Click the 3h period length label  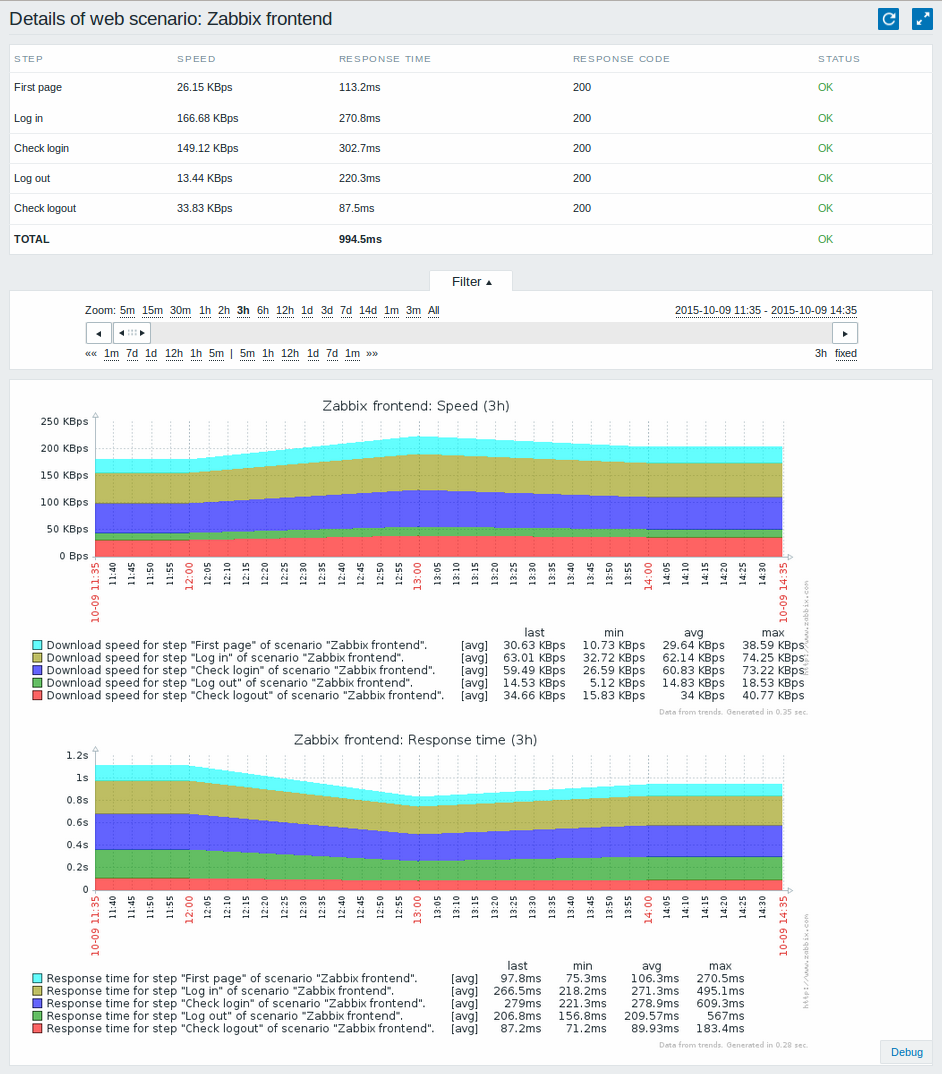(821, 353)
